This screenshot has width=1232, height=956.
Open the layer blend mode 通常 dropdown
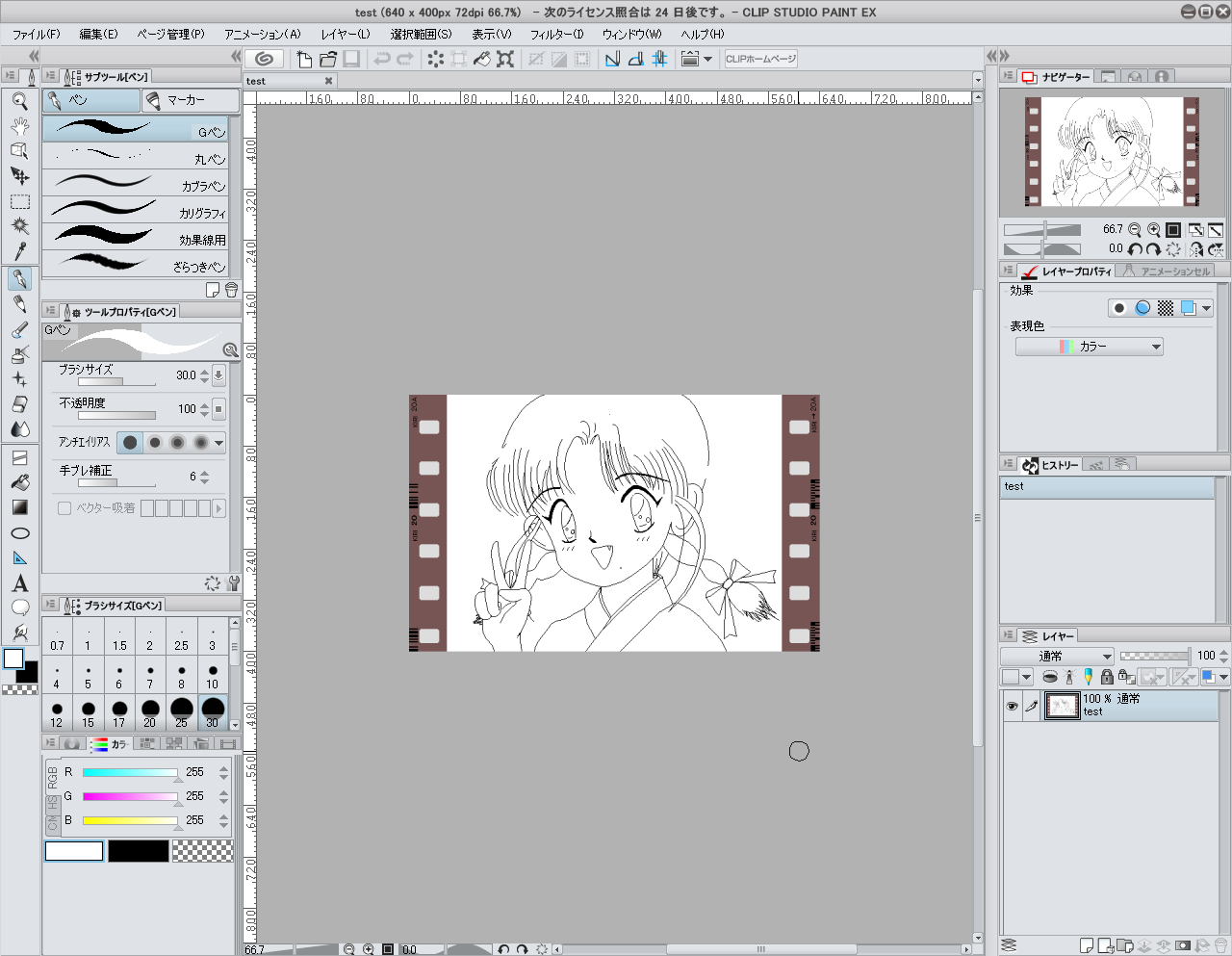click(x=1056, y=656)
